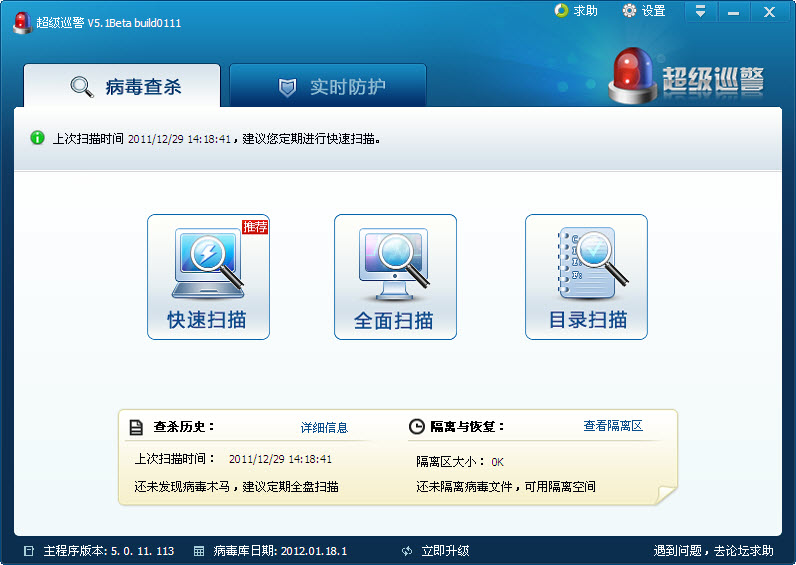796x565 pixels.
Task: Minimize the 超级巡警 window
Action: pyautogui.click(x=733, y=12)
